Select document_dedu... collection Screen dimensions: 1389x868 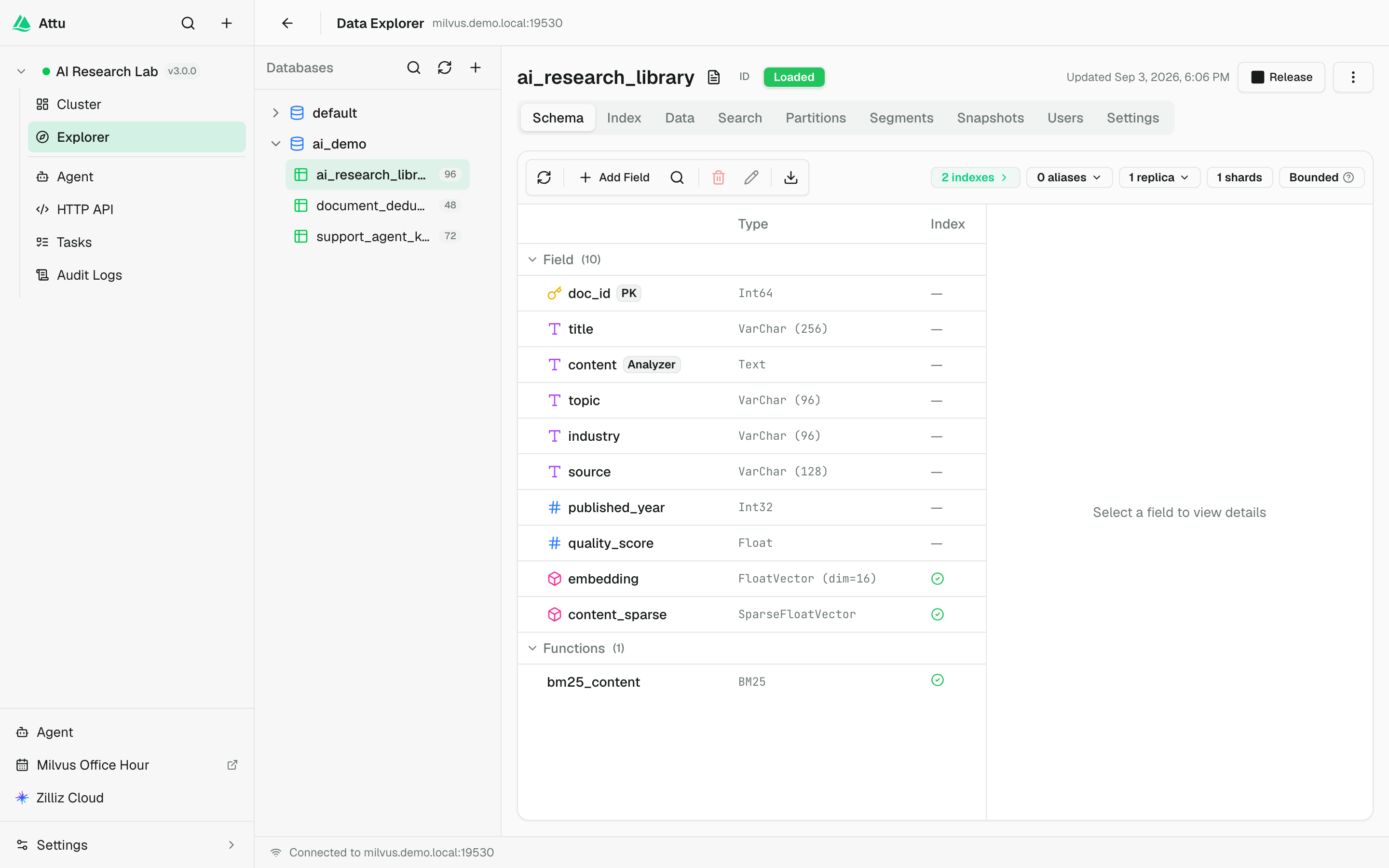coord(377,205)
